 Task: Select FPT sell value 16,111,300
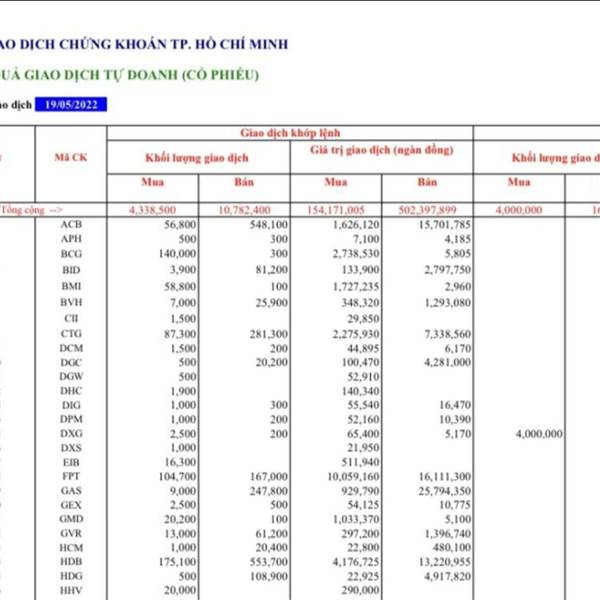444,476
